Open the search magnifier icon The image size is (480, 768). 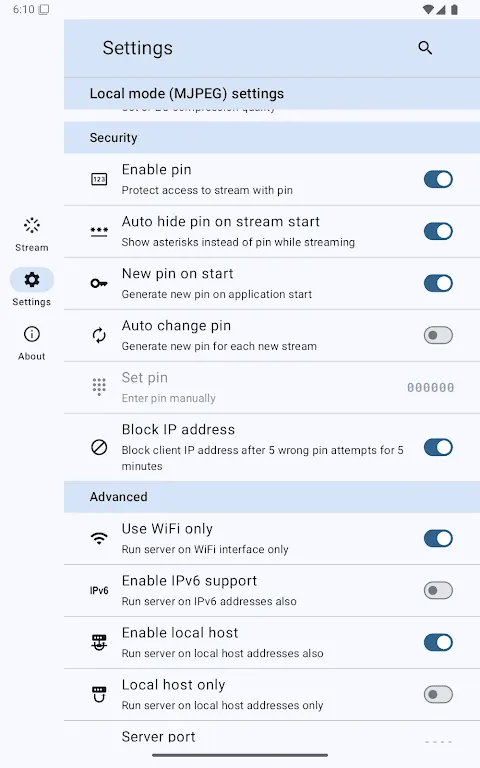[425, 48]
